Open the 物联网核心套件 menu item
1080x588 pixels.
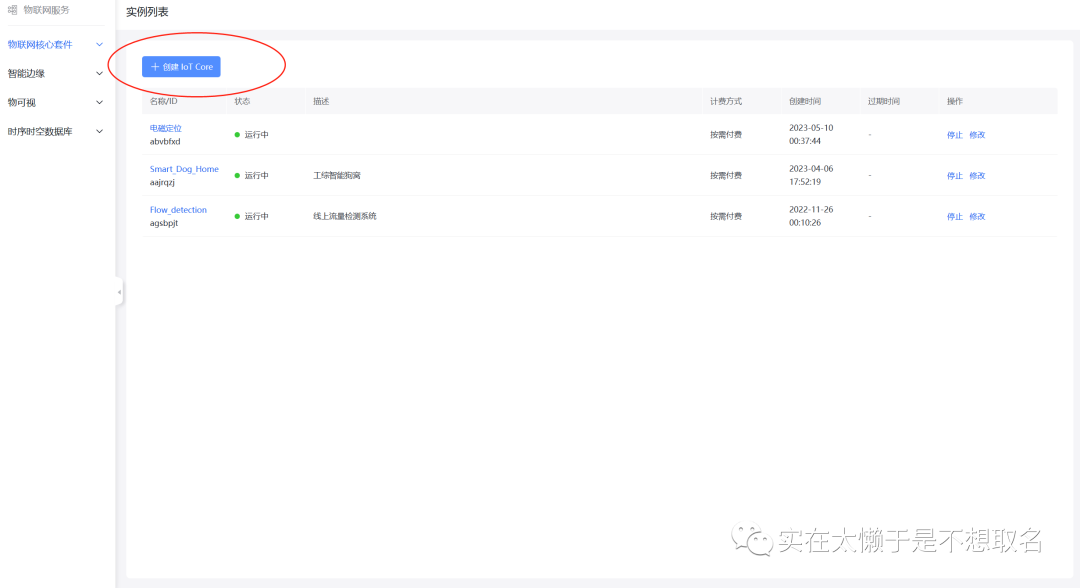[40, 45]
